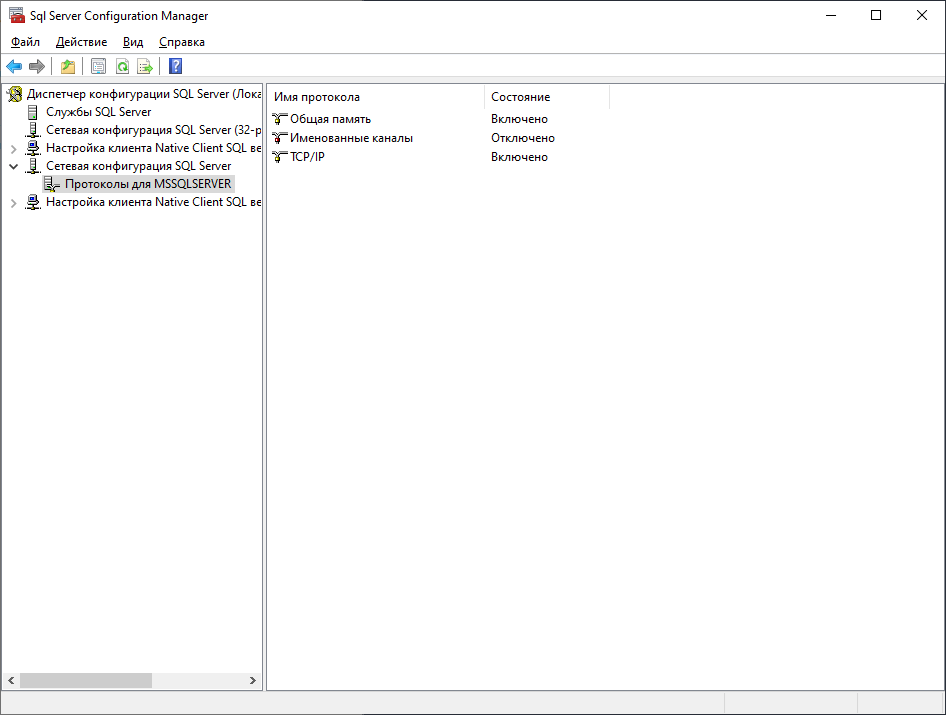The height and width of the screenshot is (715, 946).
Task: Click the Export list toolbar icon
Action: tap(145, 67)
